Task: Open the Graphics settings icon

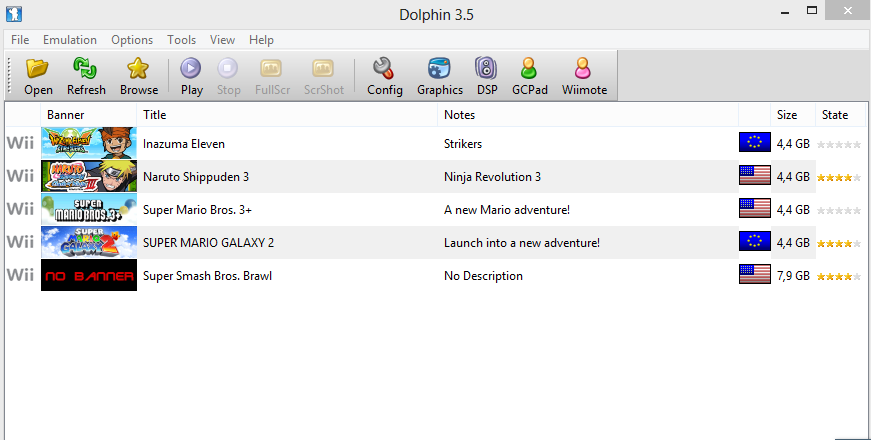Action: coord(439,69)
